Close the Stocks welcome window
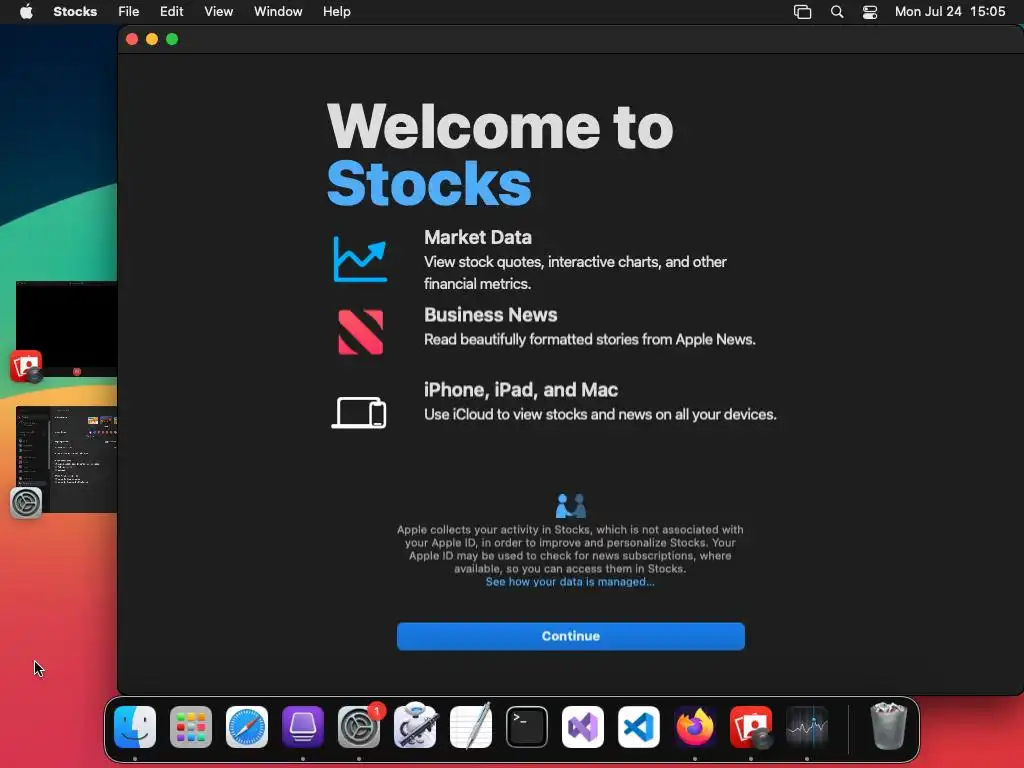Viewport: 1024px width, 768px height. pyautogui.click(x=132, y=39)
